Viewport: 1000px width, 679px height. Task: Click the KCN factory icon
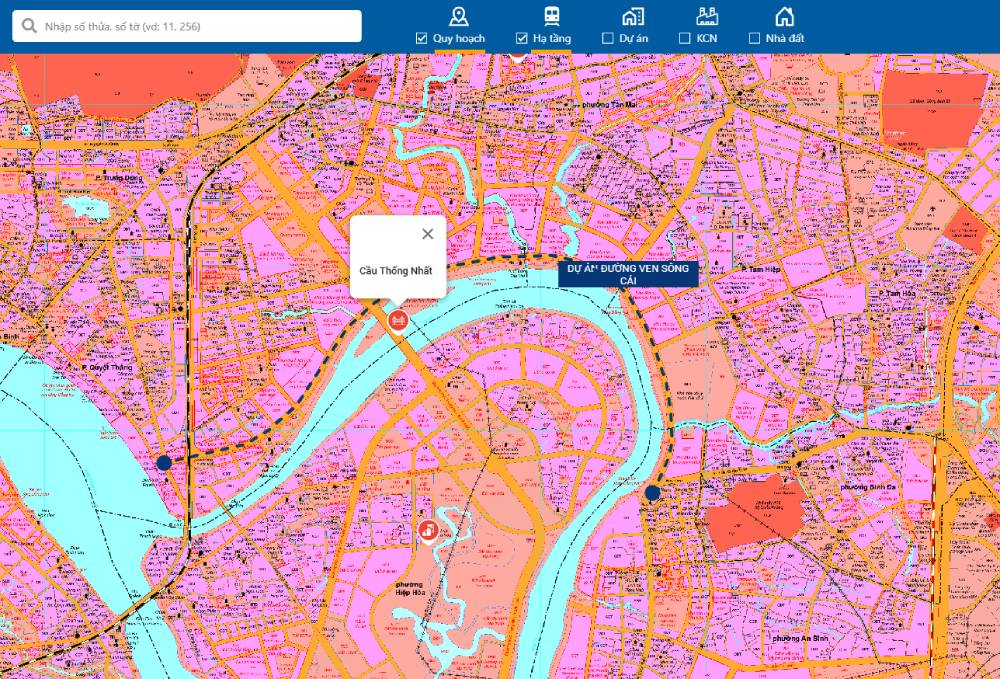(x=707, y=16)
